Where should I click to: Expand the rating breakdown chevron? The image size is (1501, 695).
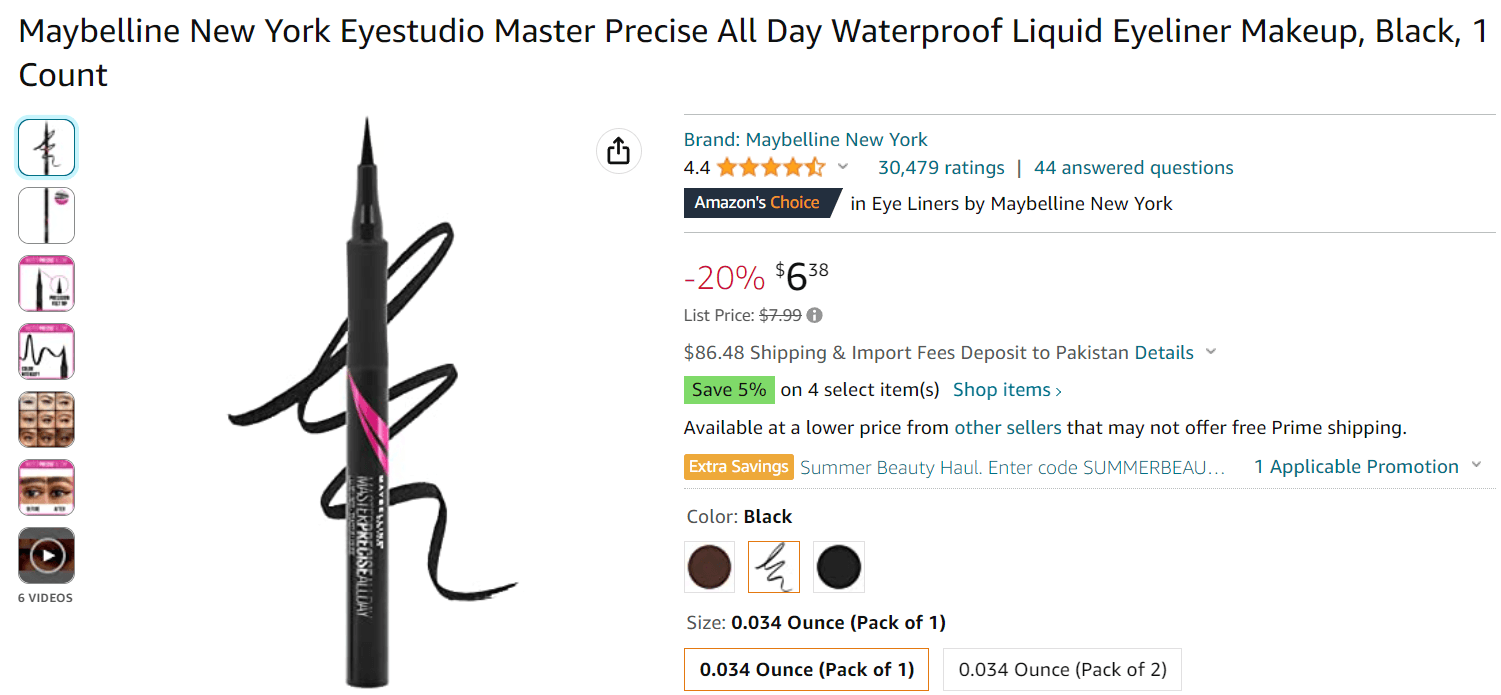coord(843,167)
